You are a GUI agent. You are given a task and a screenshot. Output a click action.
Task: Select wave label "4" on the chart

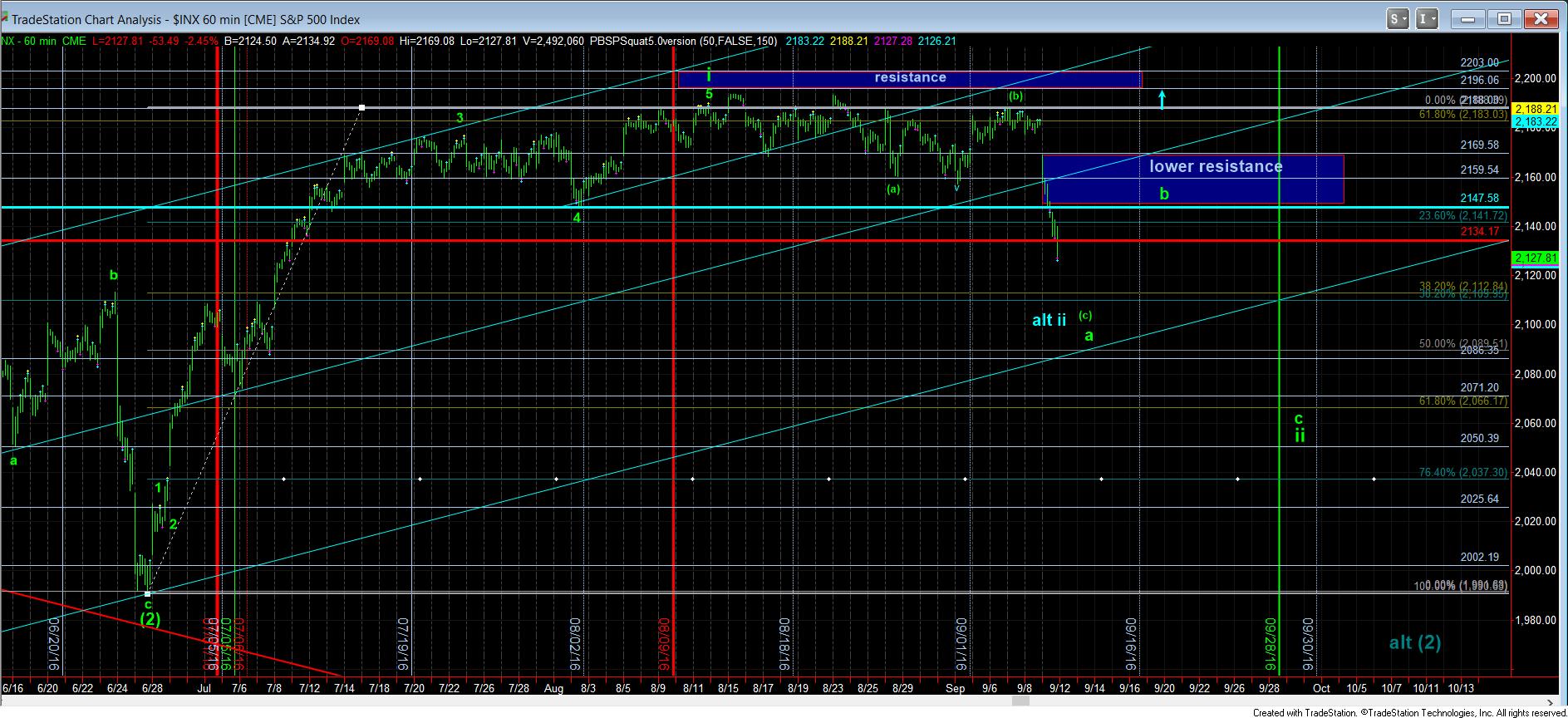[x=577, y=218]
